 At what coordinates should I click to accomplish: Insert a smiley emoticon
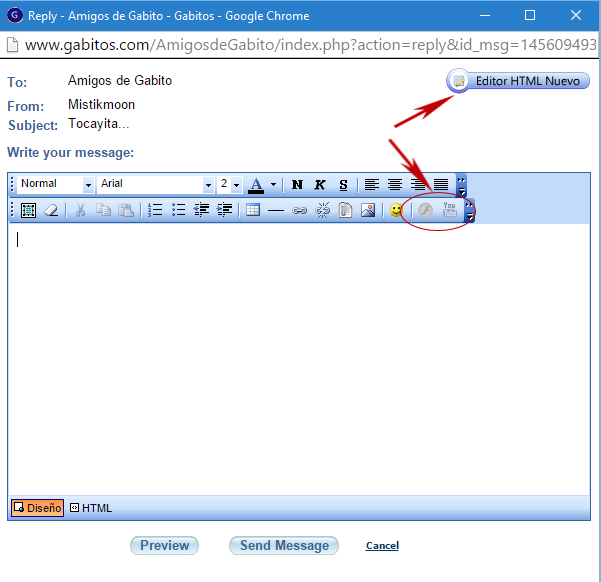[397, 211]
